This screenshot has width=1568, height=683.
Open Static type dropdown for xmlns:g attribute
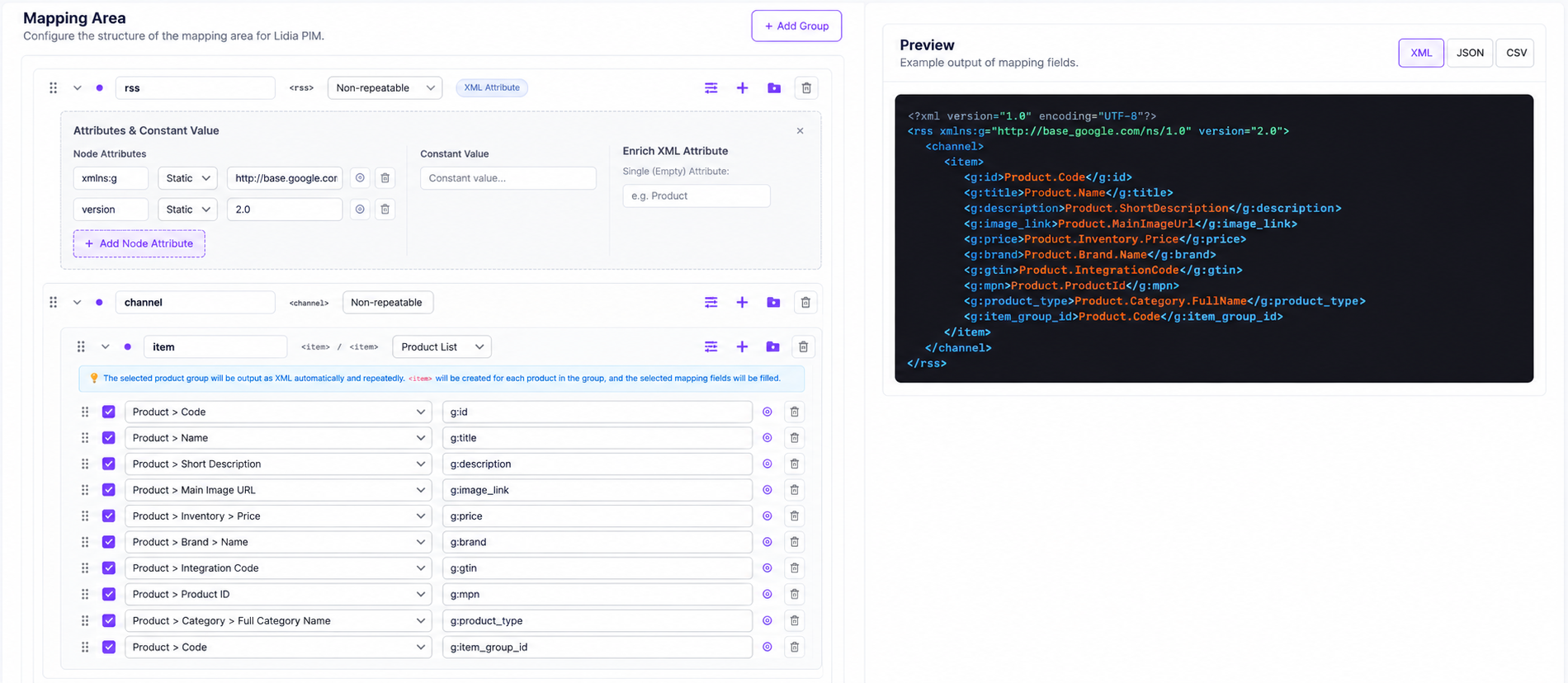187,178
